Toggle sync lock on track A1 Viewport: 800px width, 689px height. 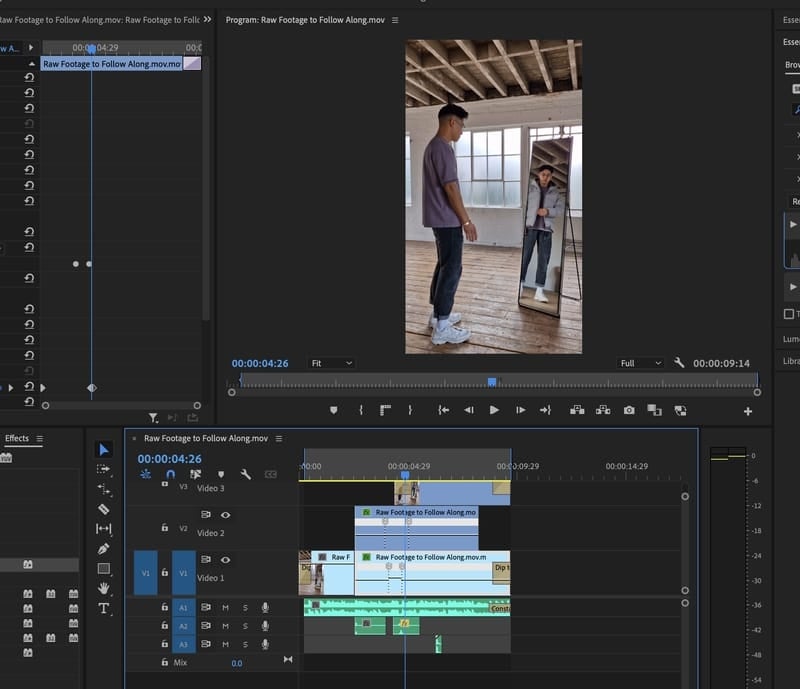tap(206, 607)
